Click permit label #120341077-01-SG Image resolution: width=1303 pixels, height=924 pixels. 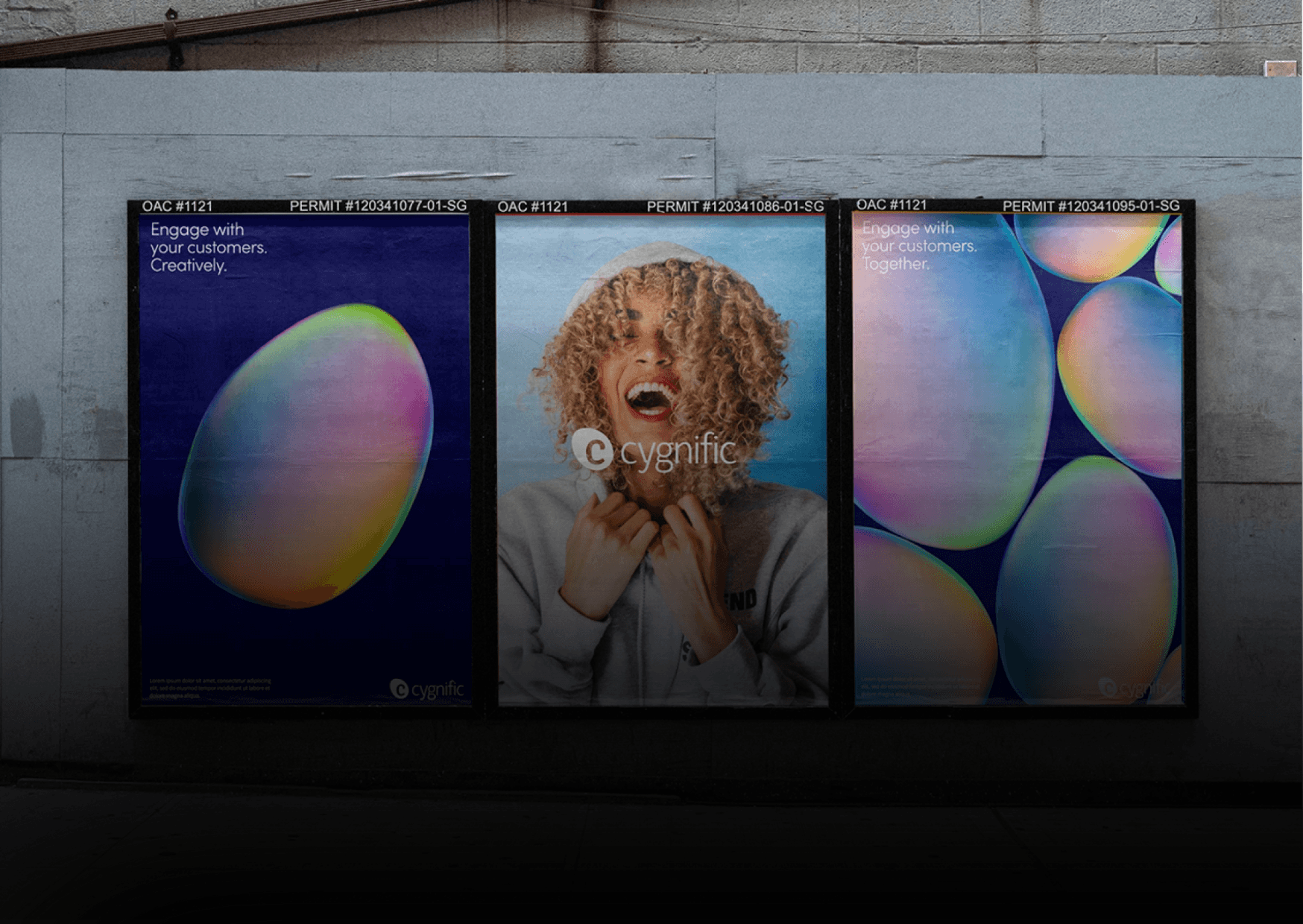(378, 206)
